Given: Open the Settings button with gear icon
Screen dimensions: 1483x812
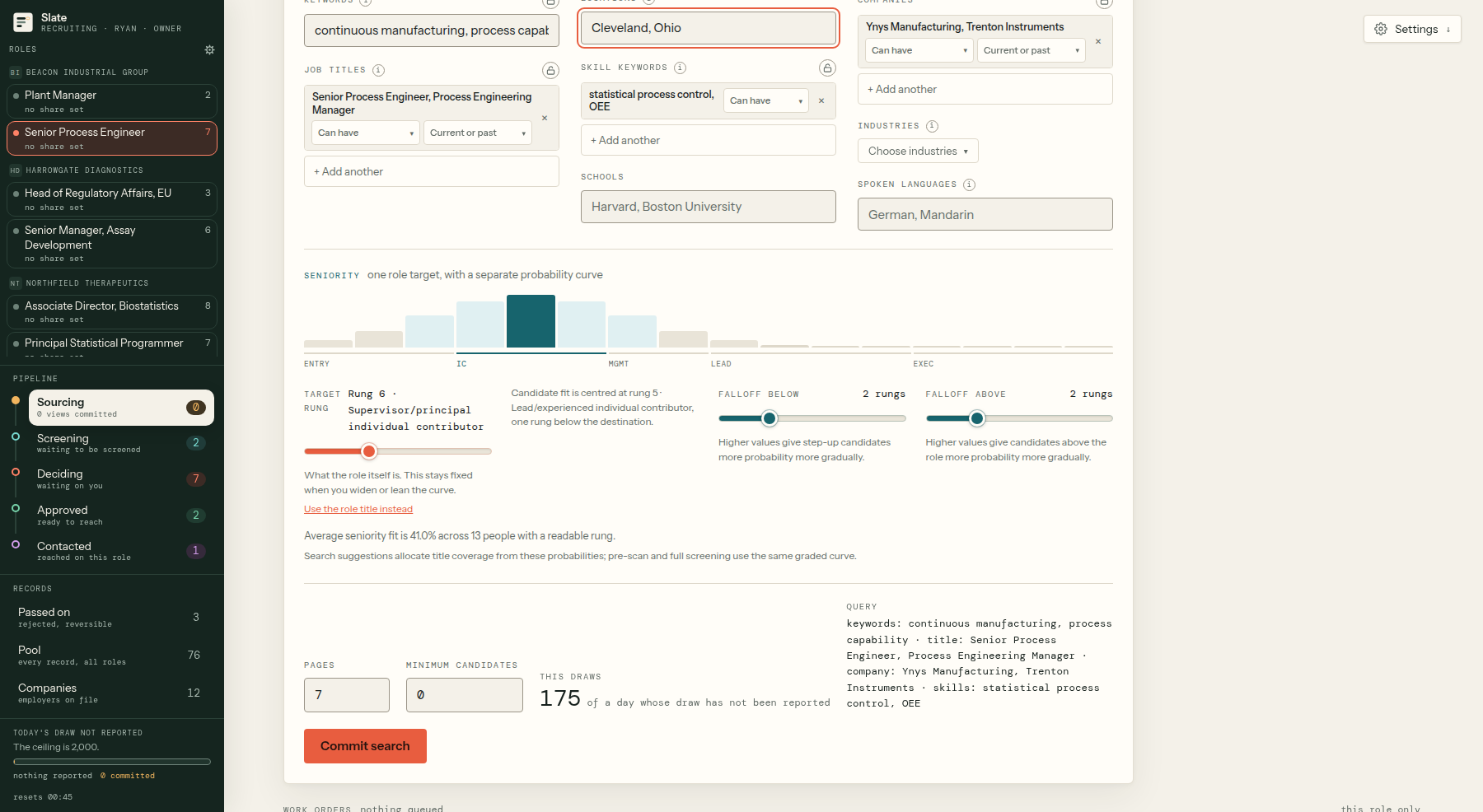Looking at the screenshot, I should click(x=1412, y=30).
